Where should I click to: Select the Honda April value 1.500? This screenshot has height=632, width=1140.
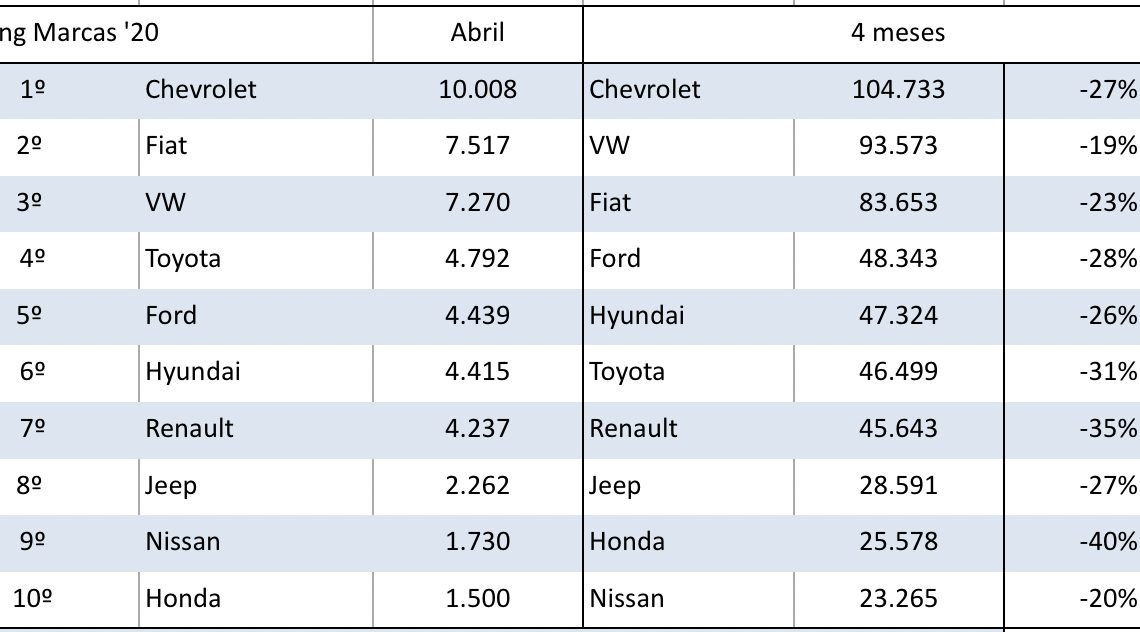tap(477, 598)
